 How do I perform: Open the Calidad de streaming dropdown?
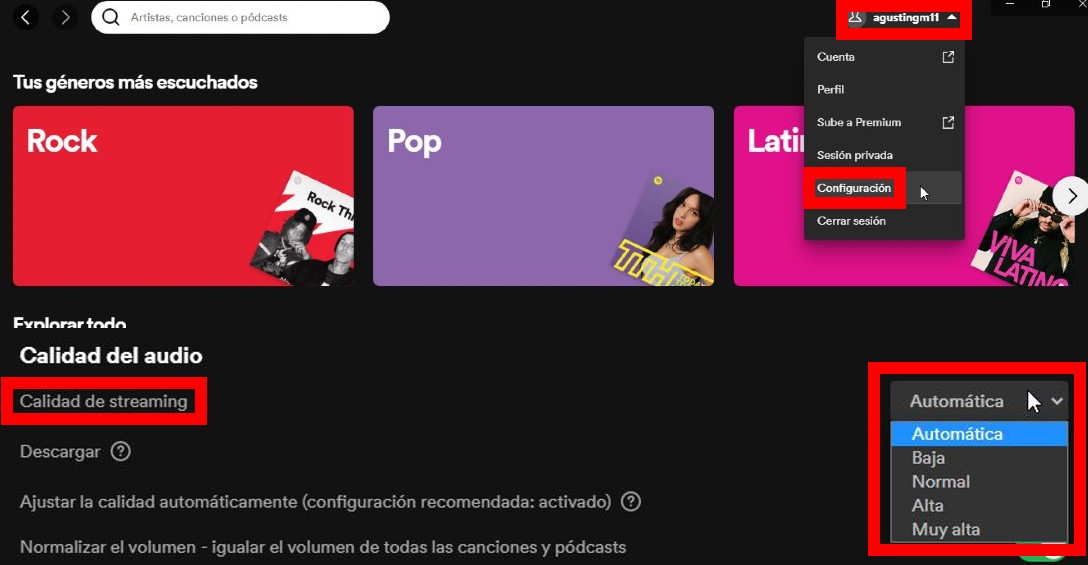point(979,401)
